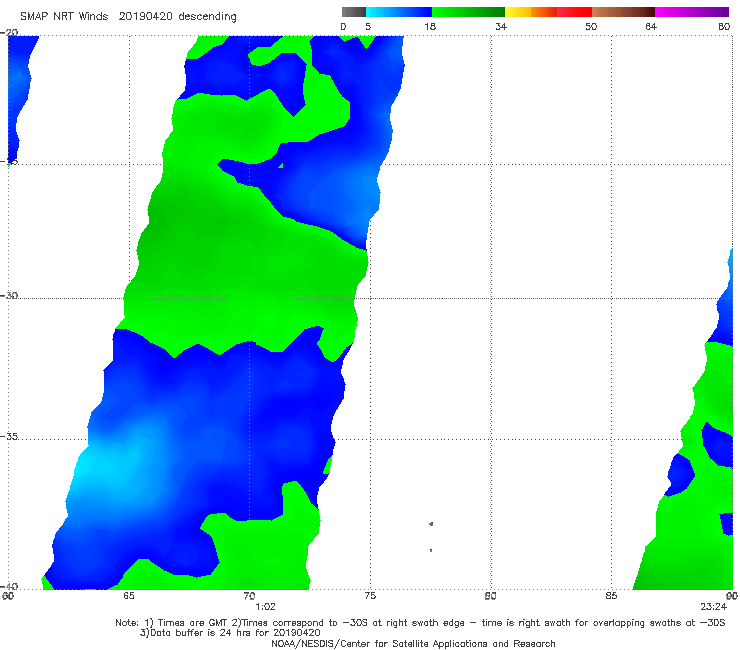Click the longitude axis label '90'
This screenshot has width=740, height=650.
(x=732, y=596)
